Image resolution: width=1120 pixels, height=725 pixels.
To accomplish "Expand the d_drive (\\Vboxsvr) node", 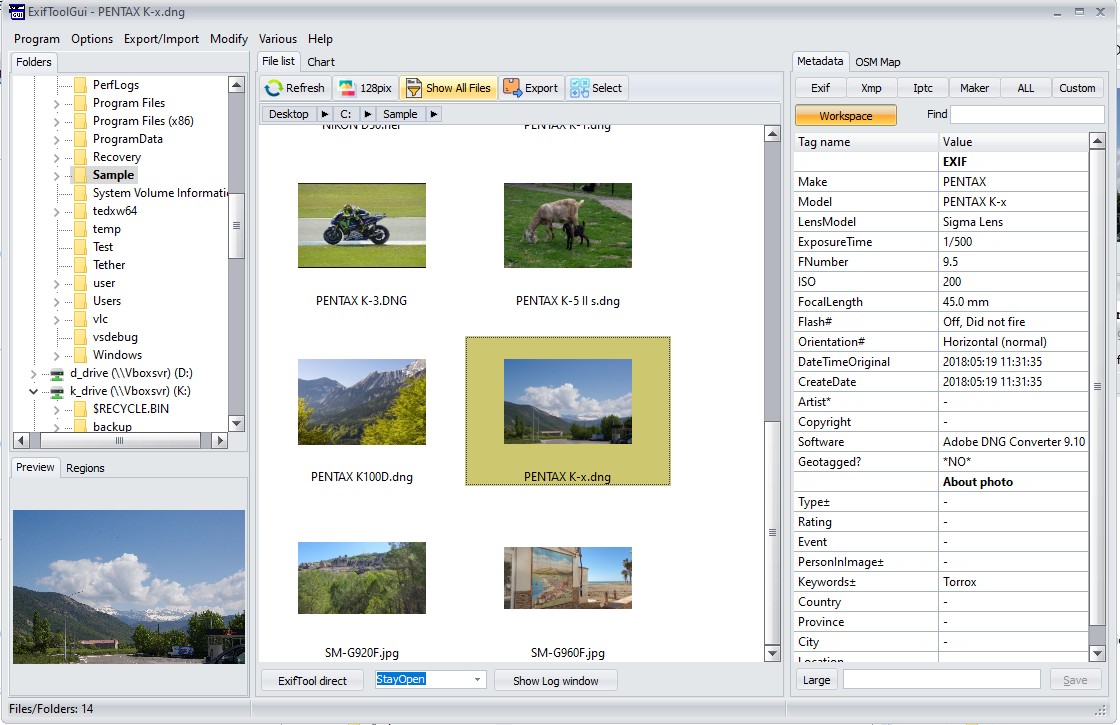I will [x=34, y=373].
